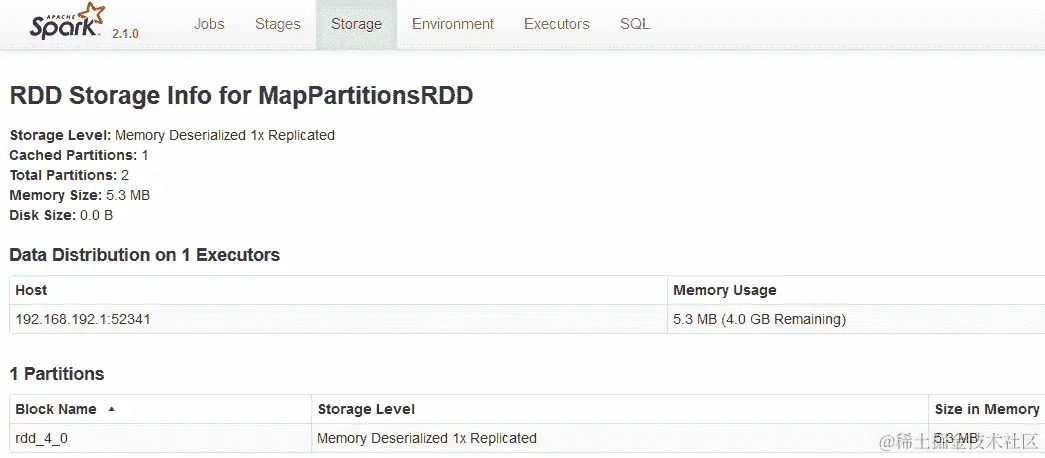The image size is (1045, 458).
Task: Sort by Size in Memory column
Action: pyautogui.click(x=986, y=409)
